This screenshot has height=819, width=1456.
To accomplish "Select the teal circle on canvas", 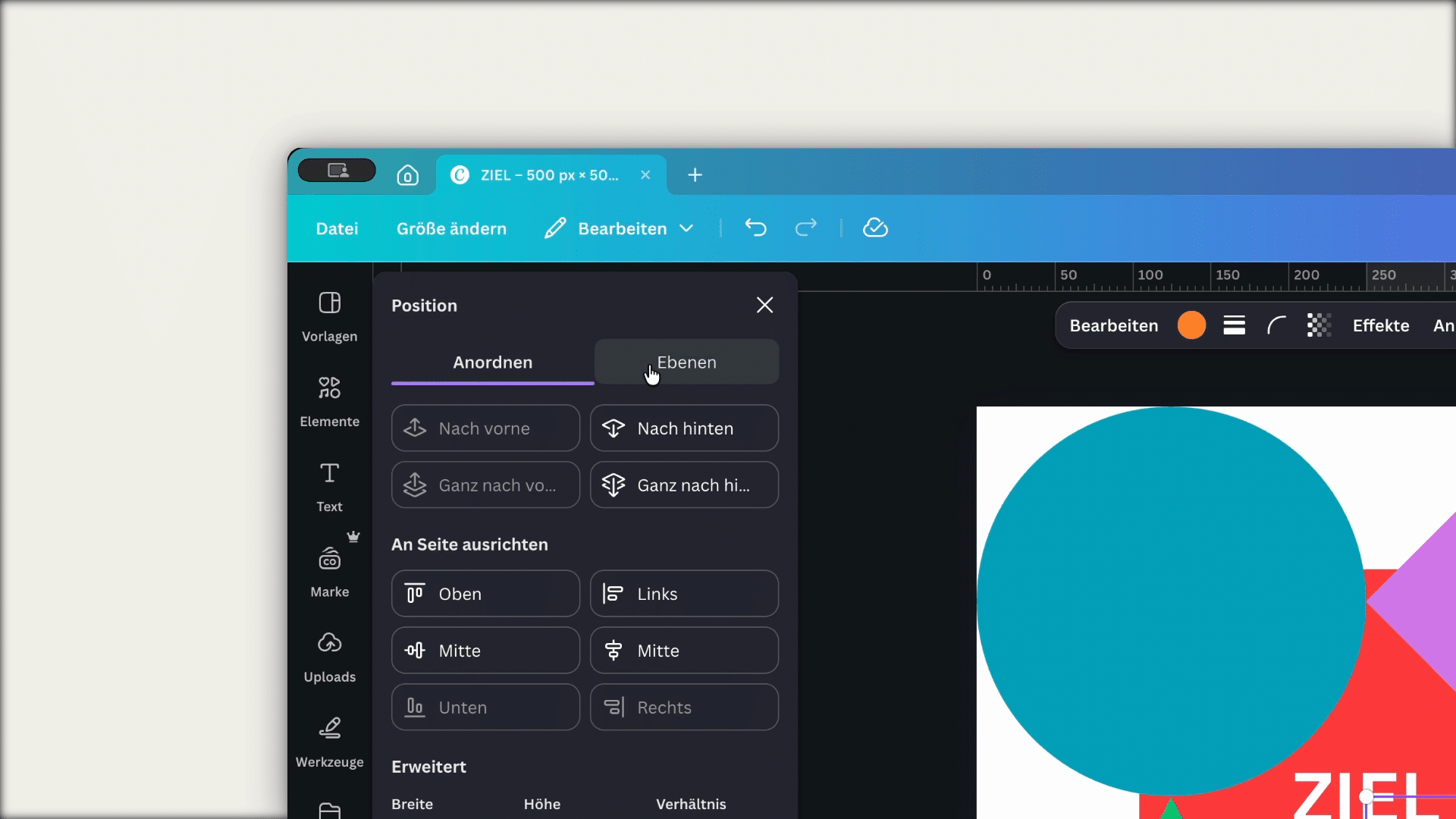I will pos(1171,601).
